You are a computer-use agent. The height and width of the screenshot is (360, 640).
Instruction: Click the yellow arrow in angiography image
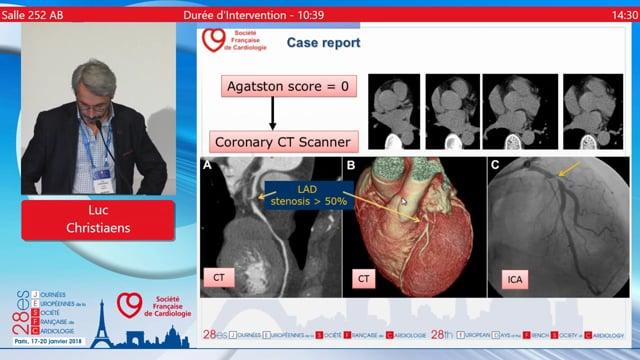click(569, 169)
